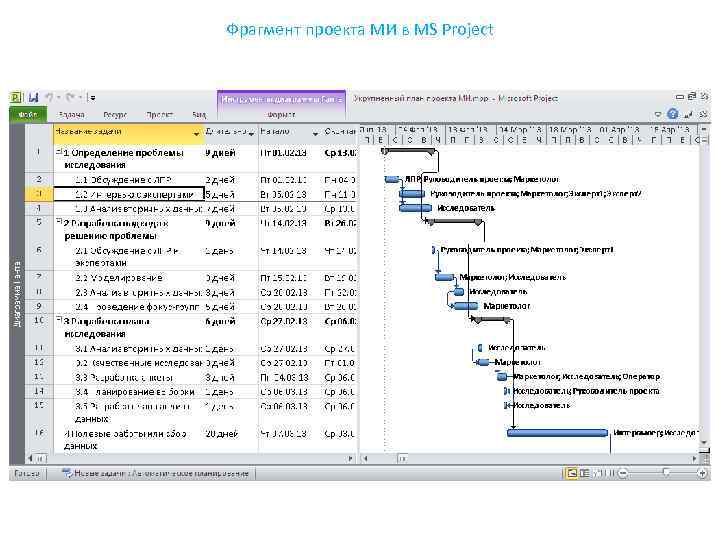Image resolution: width=720 pixels, height=540 pixels.
Task: Select task 3.3 Разработка анкеты
Action: pyautogui.click(x=124, y=377)
